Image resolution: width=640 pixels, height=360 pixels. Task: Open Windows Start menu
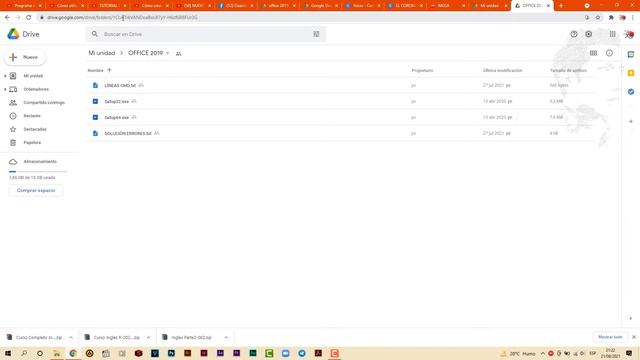click(x=8, y=353)
